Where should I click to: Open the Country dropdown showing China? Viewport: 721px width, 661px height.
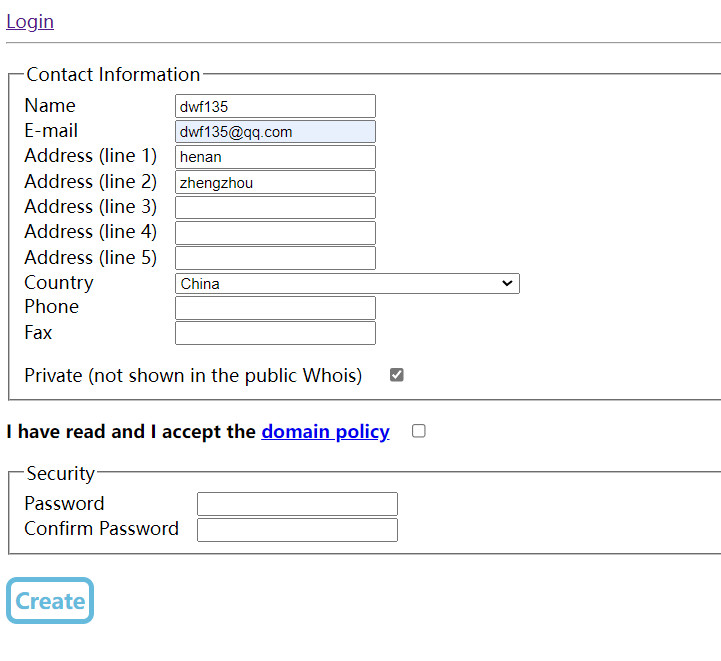tap(347, 284)
